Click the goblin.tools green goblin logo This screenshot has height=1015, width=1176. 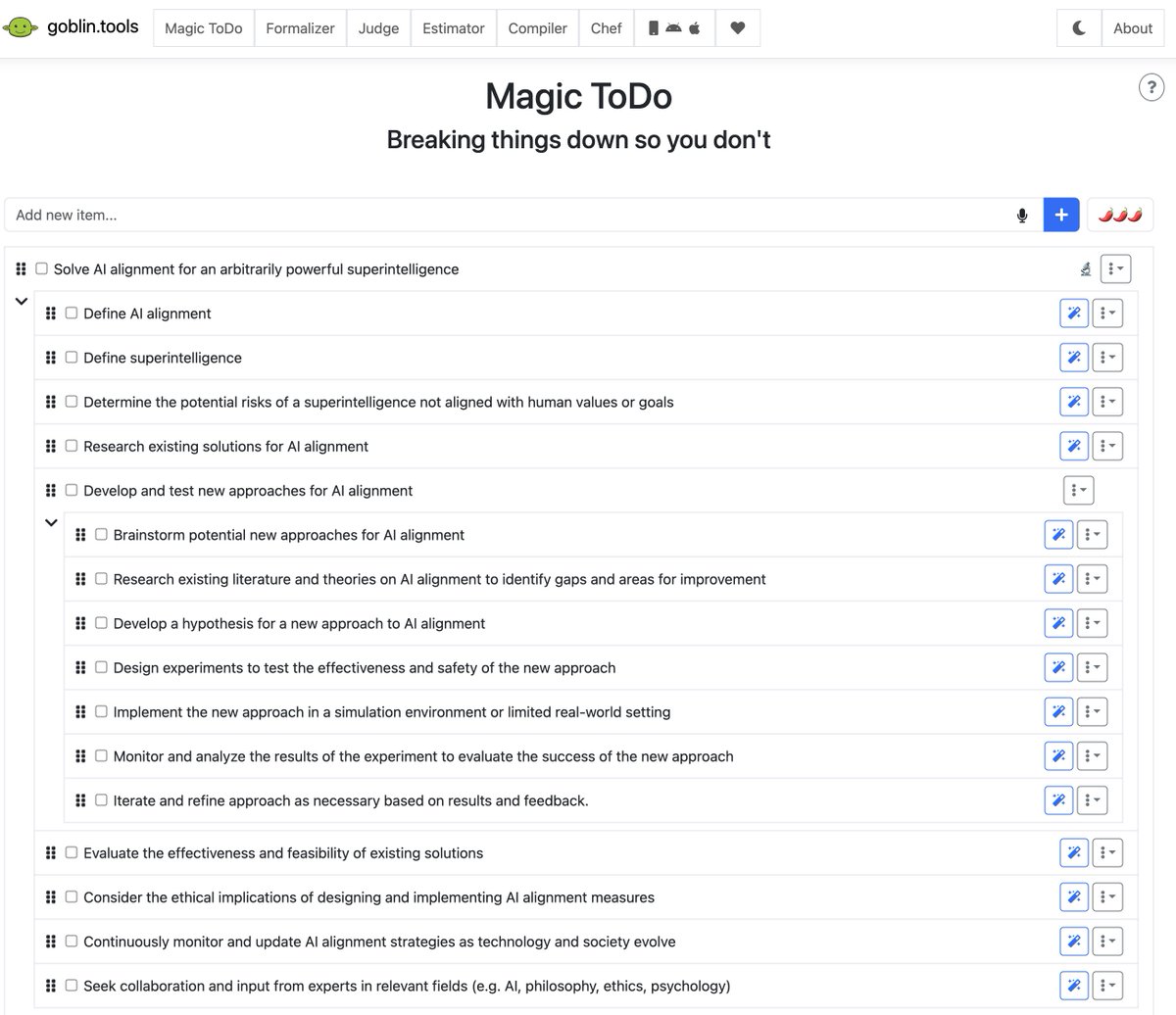click(x=22, y=27)
